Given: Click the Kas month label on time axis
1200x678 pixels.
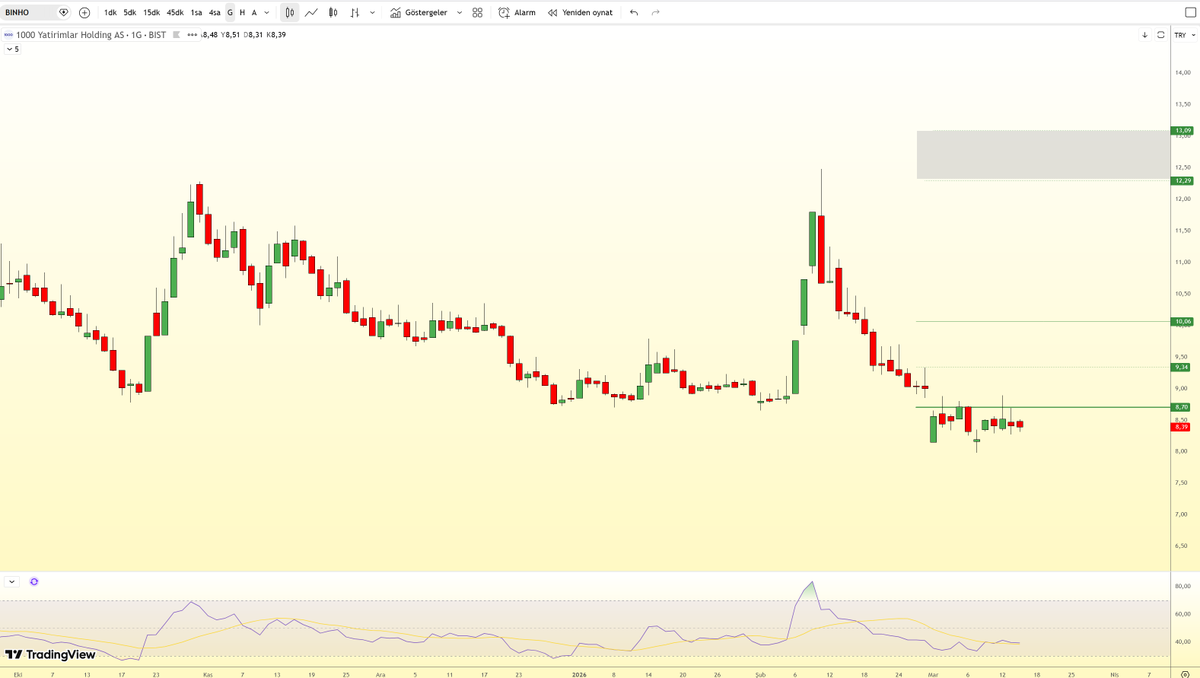Looking at the screenshot, I should coord(208,675).
